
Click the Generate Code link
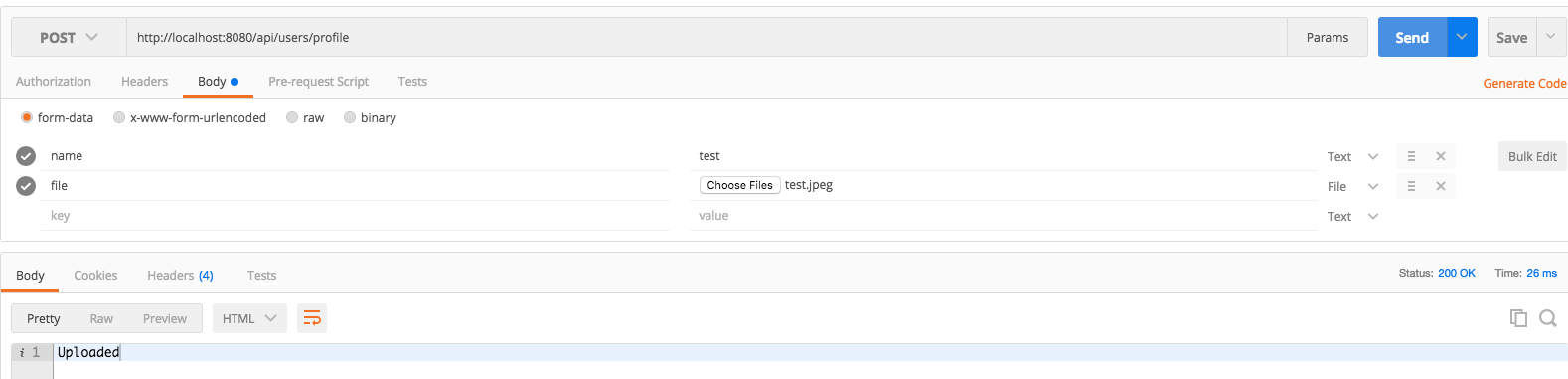[1524, 84]
